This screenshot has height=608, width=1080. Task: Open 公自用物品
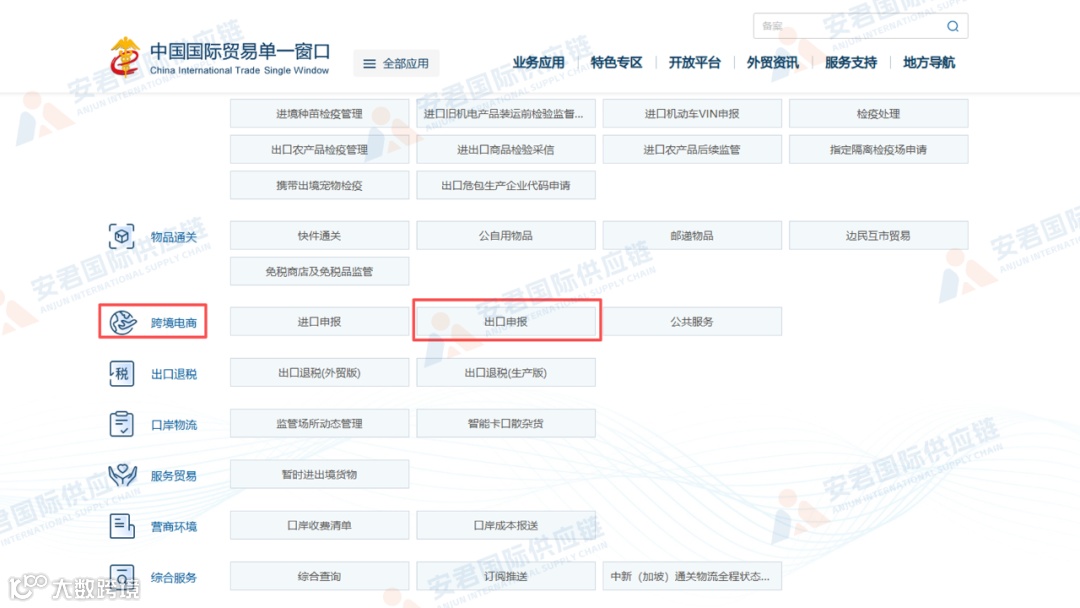(x=506, y=235)
